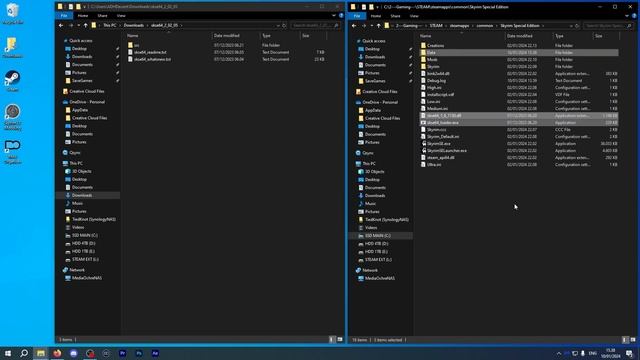Click the clock in the taskbar
This screenshot has height=360, width=640.
(611, 353)
